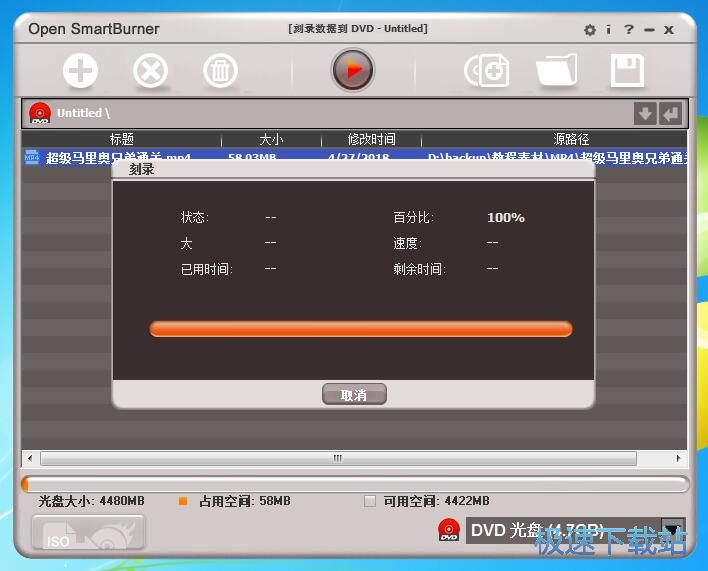Click the trash can delete-all icon
Viewport: 708px width, 571px height.
point(220,71)
